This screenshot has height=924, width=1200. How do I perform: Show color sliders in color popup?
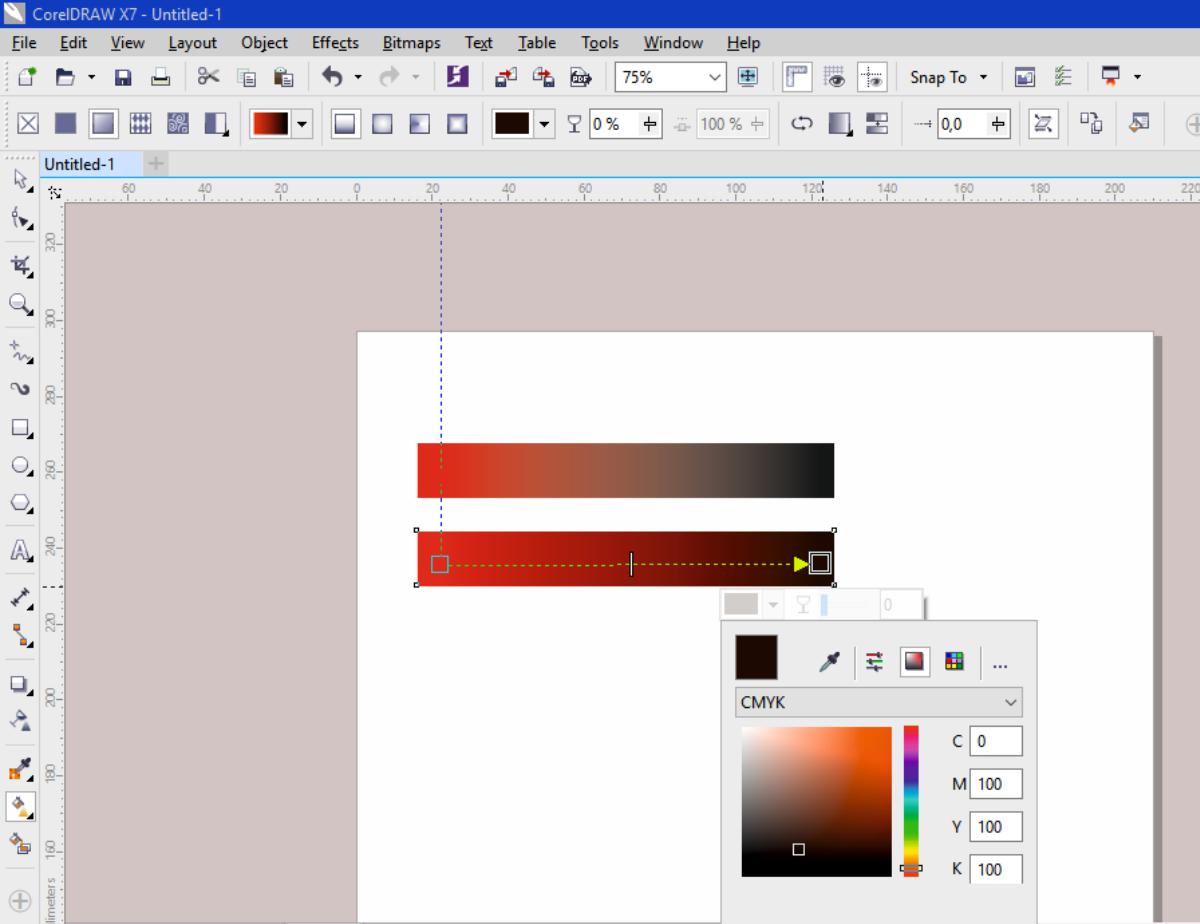tap(875, 661)
